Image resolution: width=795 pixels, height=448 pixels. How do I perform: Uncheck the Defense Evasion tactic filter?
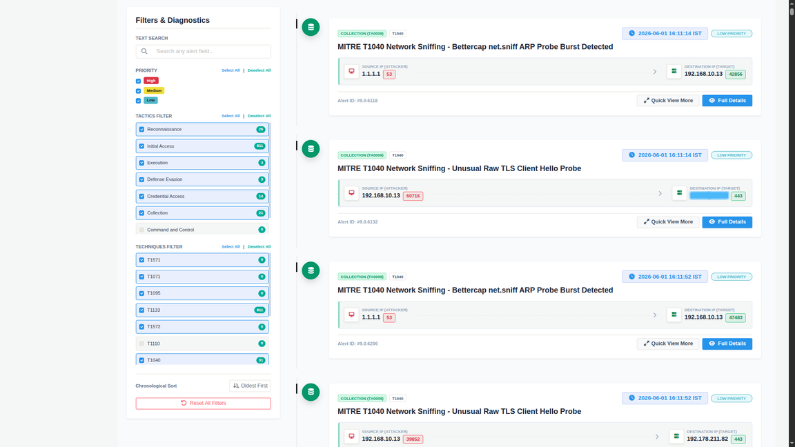click(x=141, y=179)
